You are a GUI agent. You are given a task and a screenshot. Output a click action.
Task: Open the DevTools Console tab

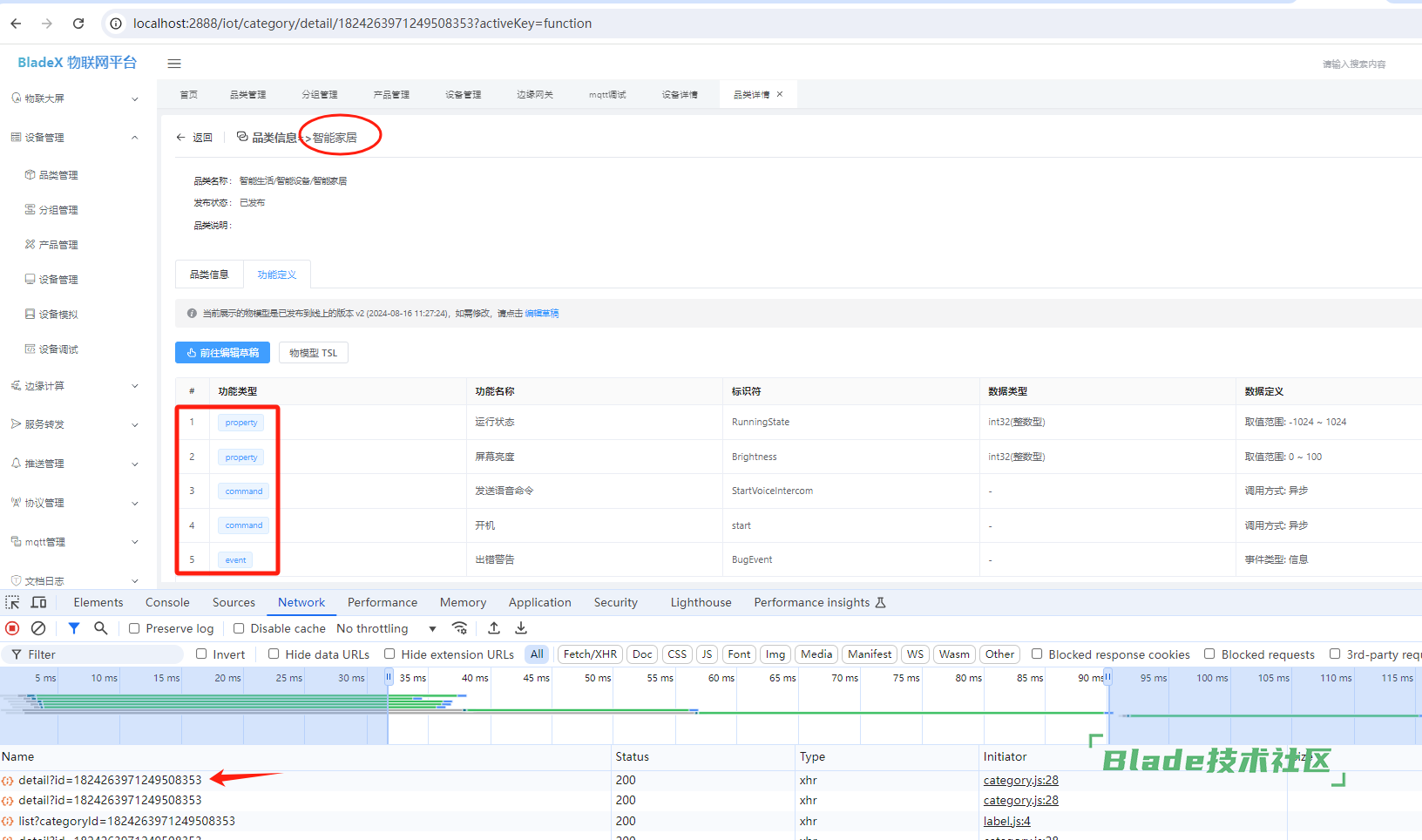(167, 602)
